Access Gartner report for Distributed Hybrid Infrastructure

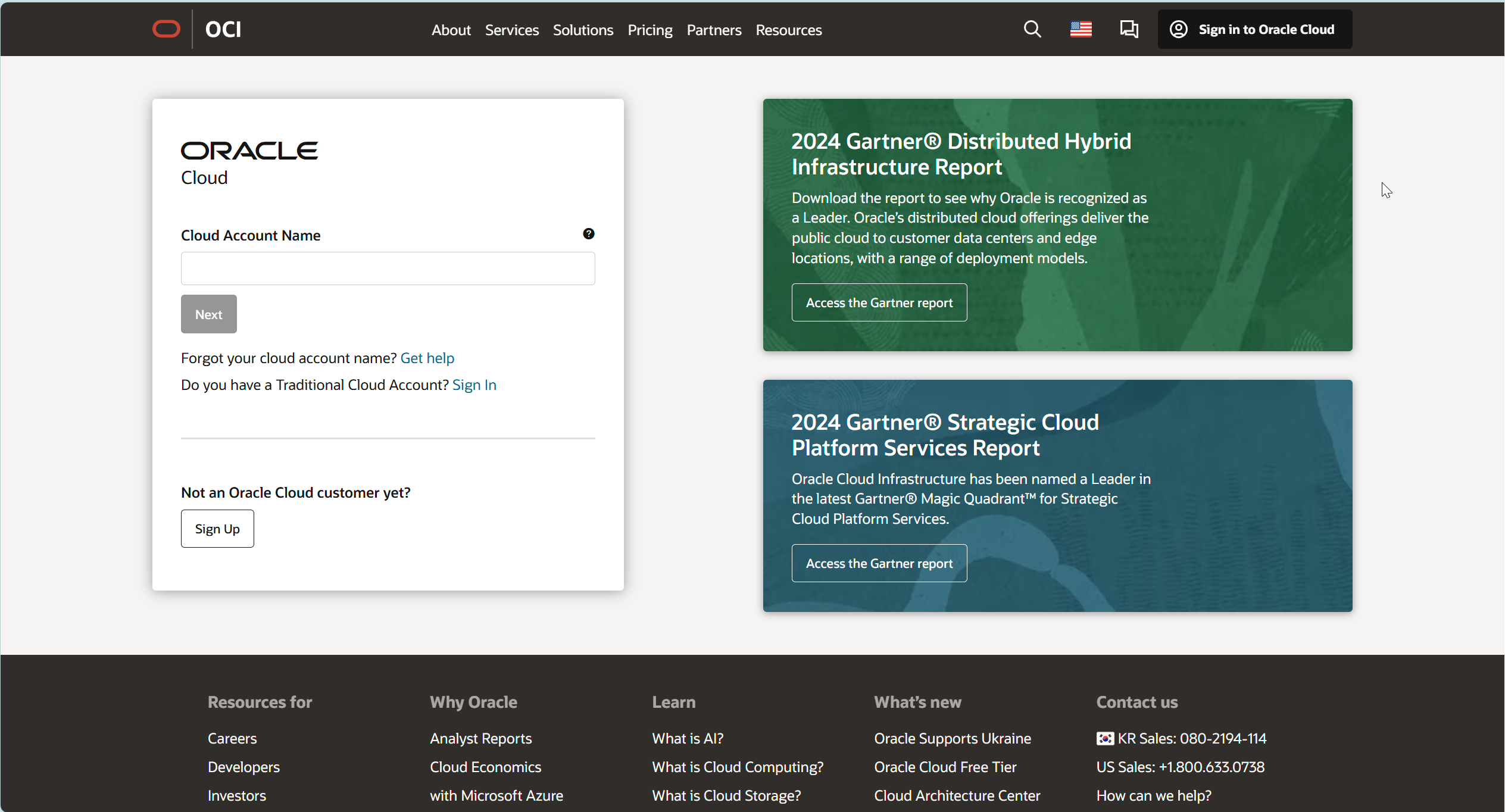coord(879,302)
